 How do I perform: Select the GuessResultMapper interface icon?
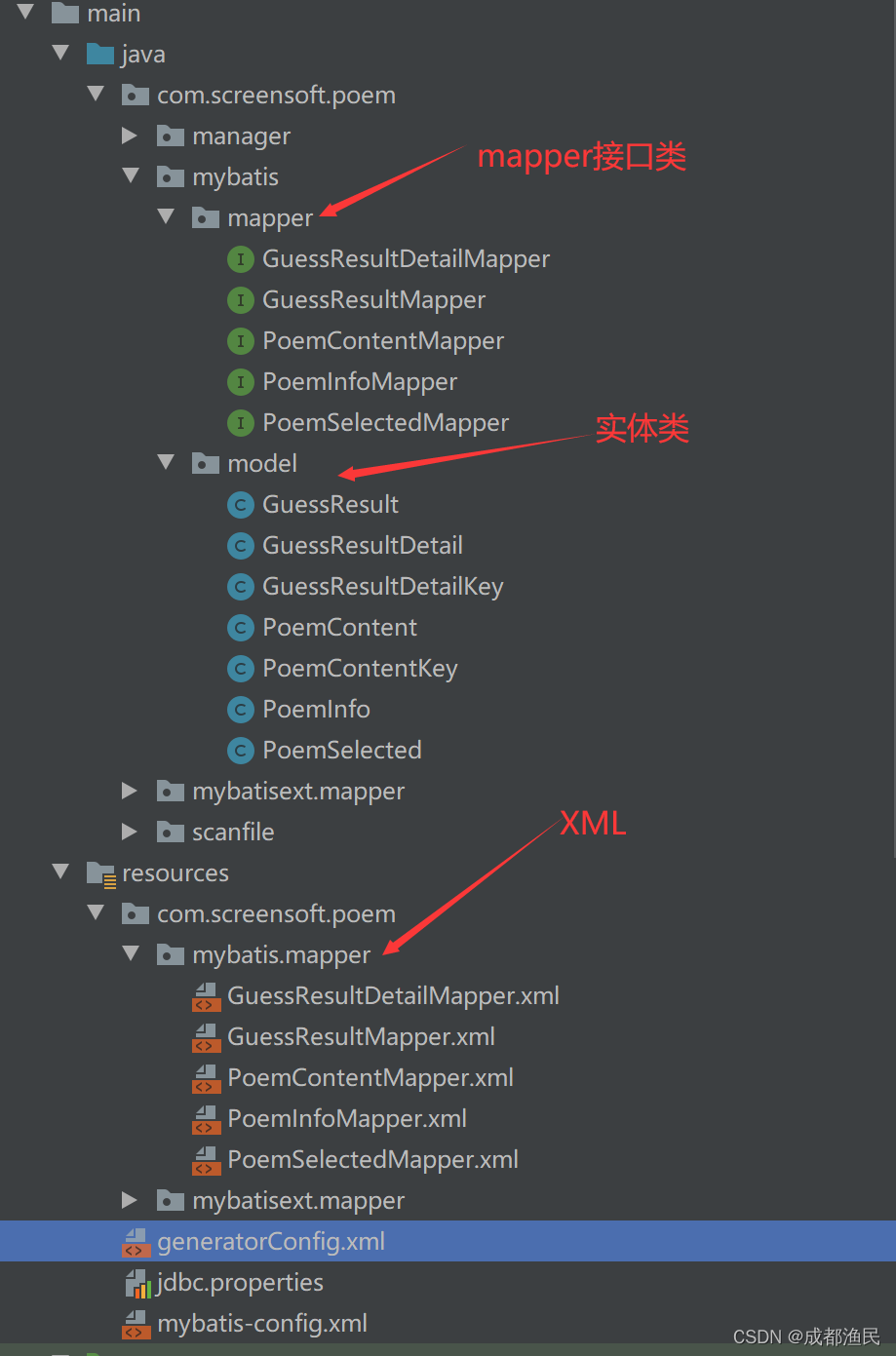click(x=240, y=300)
